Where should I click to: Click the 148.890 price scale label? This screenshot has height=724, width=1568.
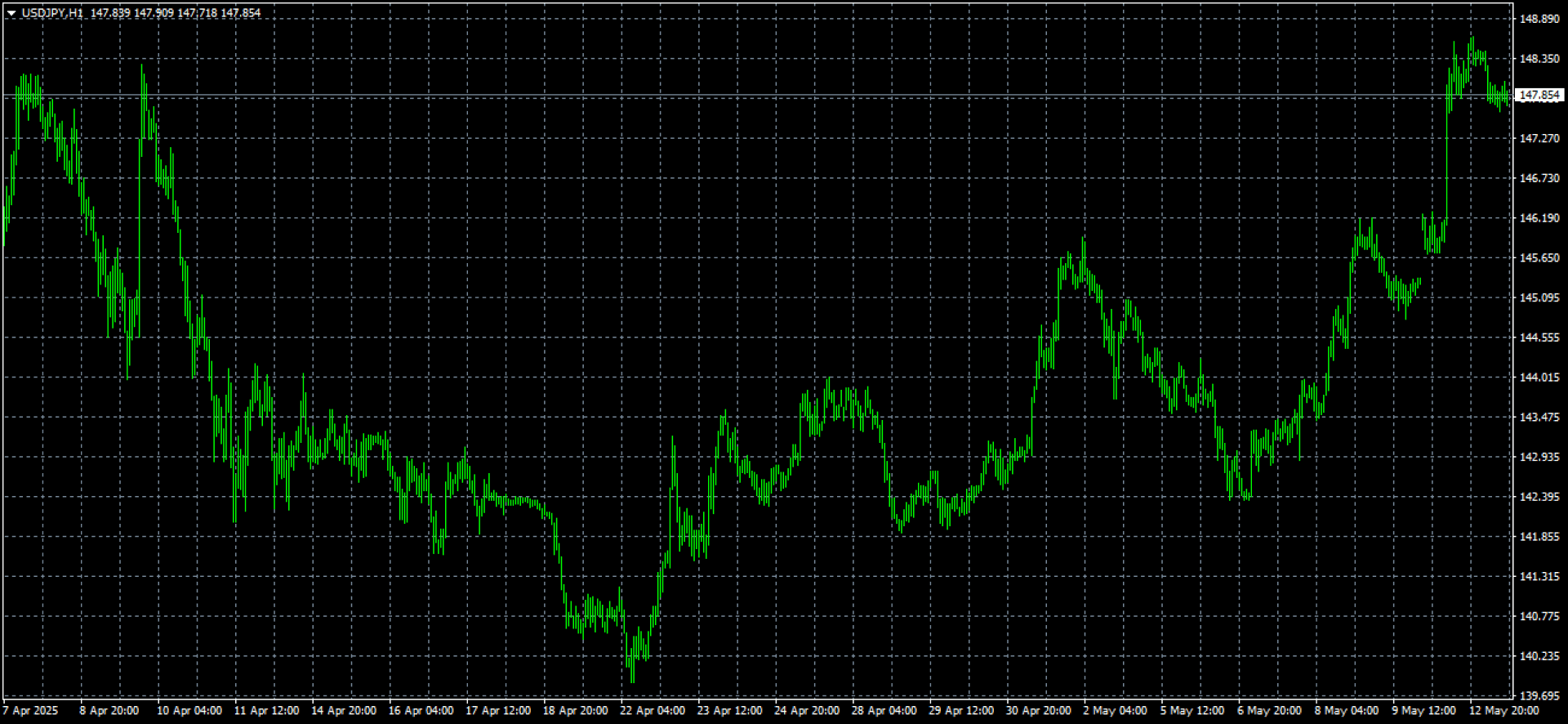tap(1539, 19)
